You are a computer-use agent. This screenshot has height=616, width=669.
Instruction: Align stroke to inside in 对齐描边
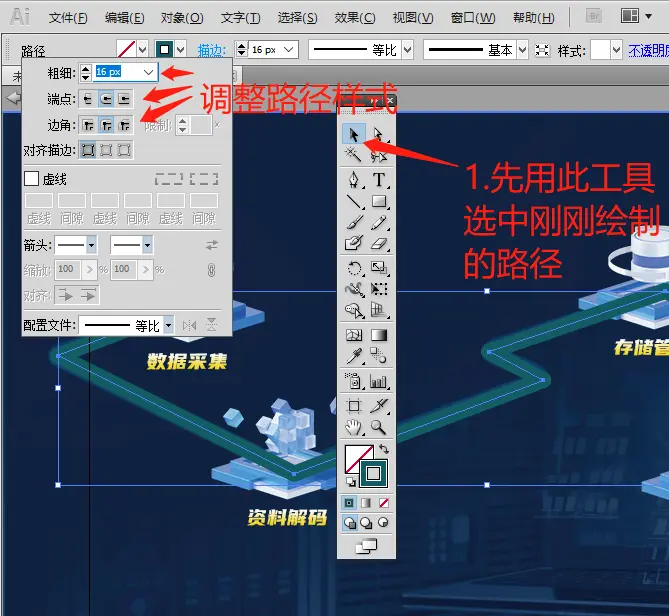click(106, 150)
